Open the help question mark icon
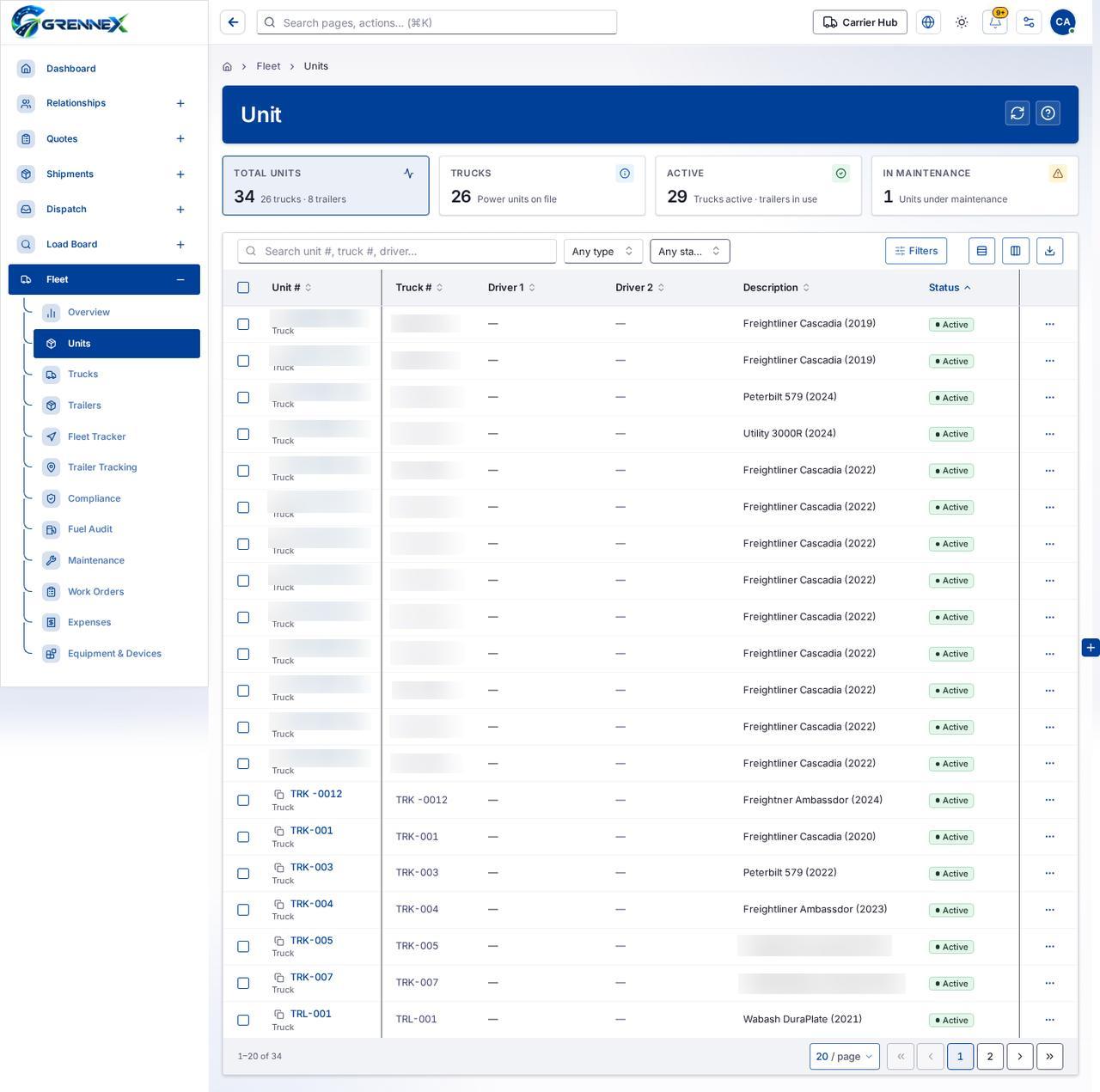The height and width of the screenshot is (1092, 1100). [x=1048, y=113]
